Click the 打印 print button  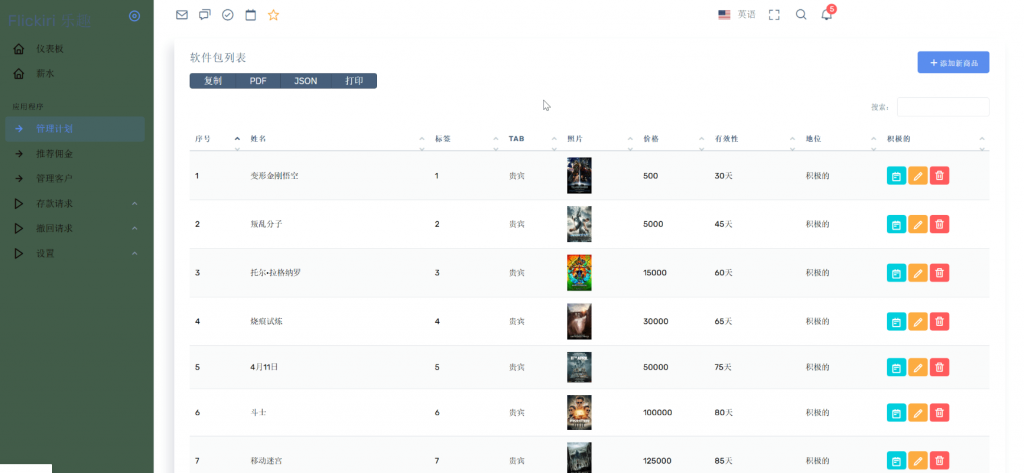point(354,81)
